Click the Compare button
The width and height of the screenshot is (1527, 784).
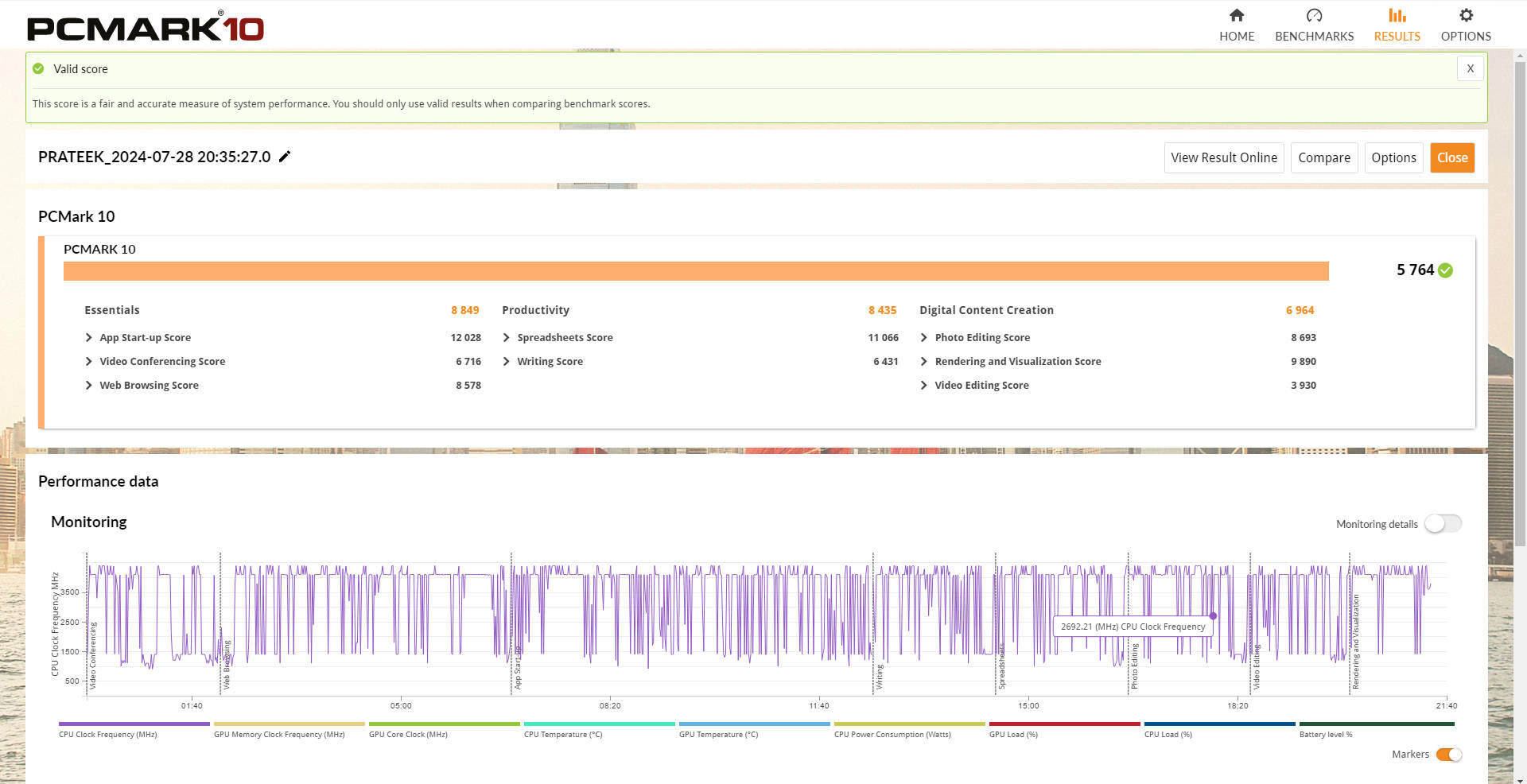pyautogui.click(x=1324, y=157)
